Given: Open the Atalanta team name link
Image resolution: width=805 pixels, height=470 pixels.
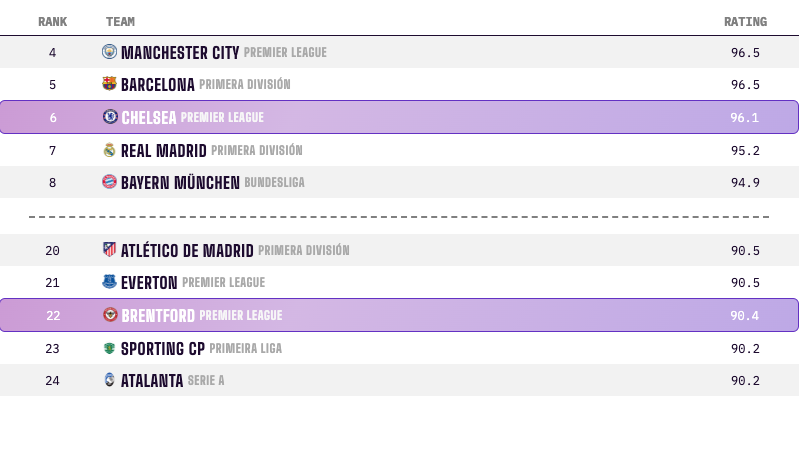Looking at the screenshot, I should pyautogui.click(x=152, y=381).
